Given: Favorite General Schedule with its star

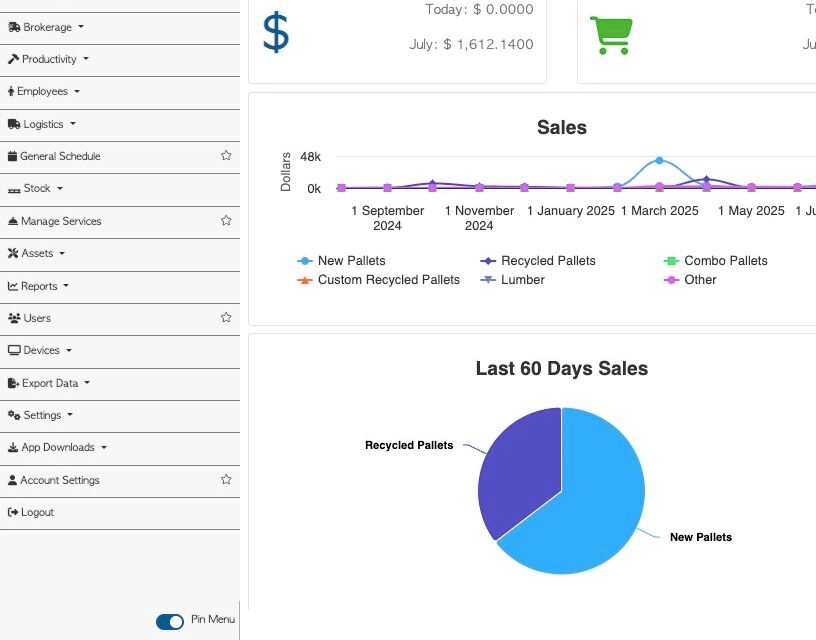Looking at the screenshot, I should [x=226, y=156].
